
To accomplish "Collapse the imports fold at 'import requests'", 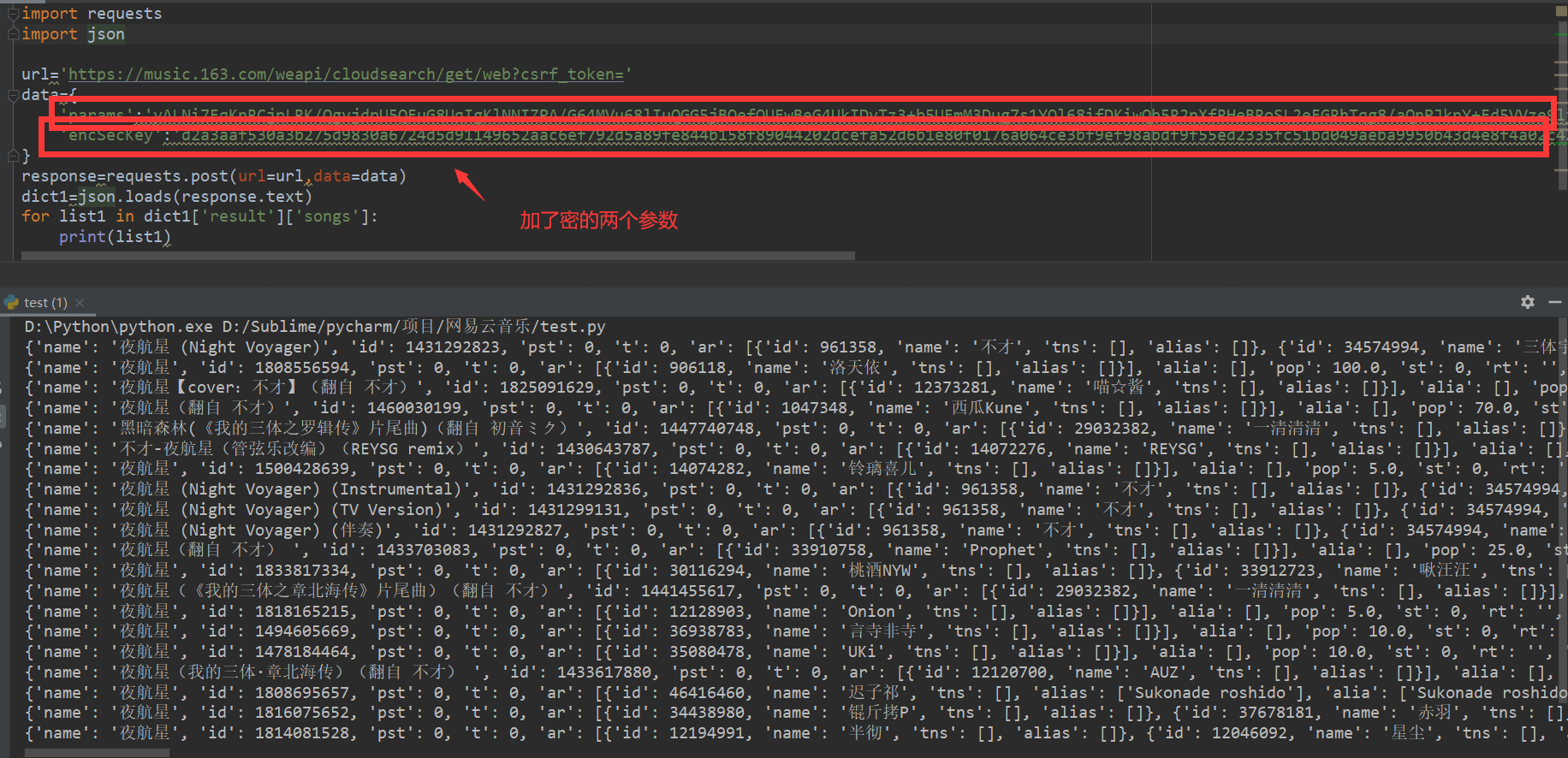I will pos(13,14).
